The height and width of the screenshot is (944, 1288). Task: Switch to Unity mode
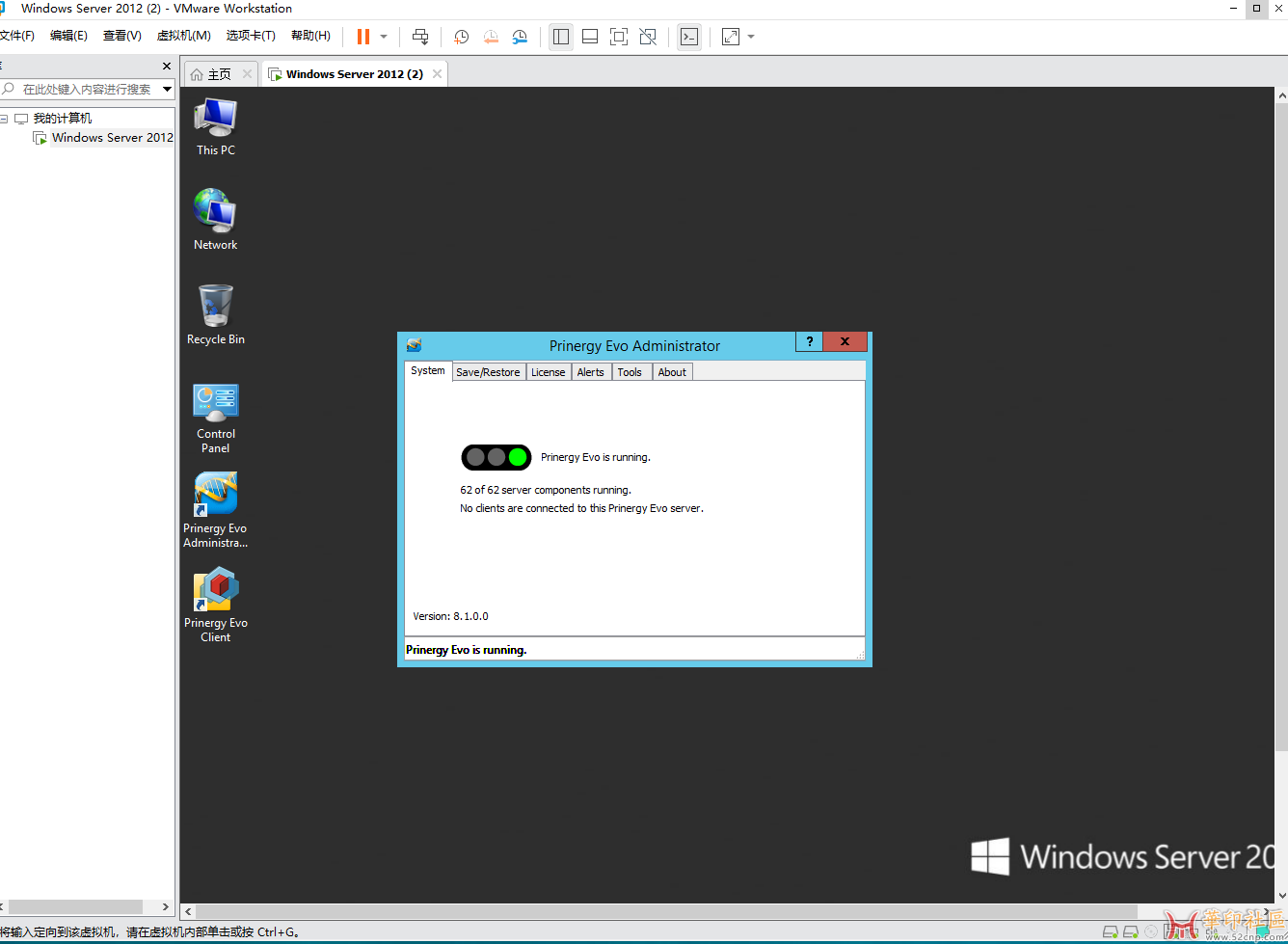pyautogui.click(x=648, y=37)
